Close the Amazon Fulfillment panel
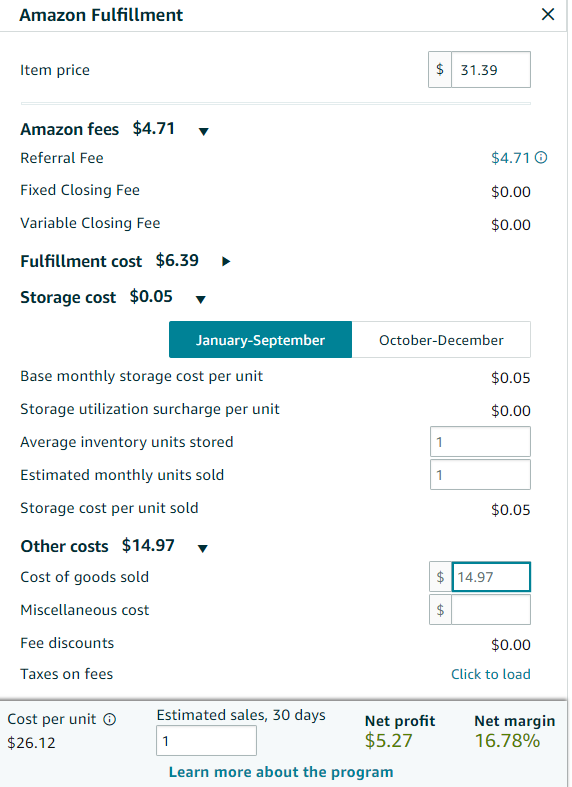 548,14
